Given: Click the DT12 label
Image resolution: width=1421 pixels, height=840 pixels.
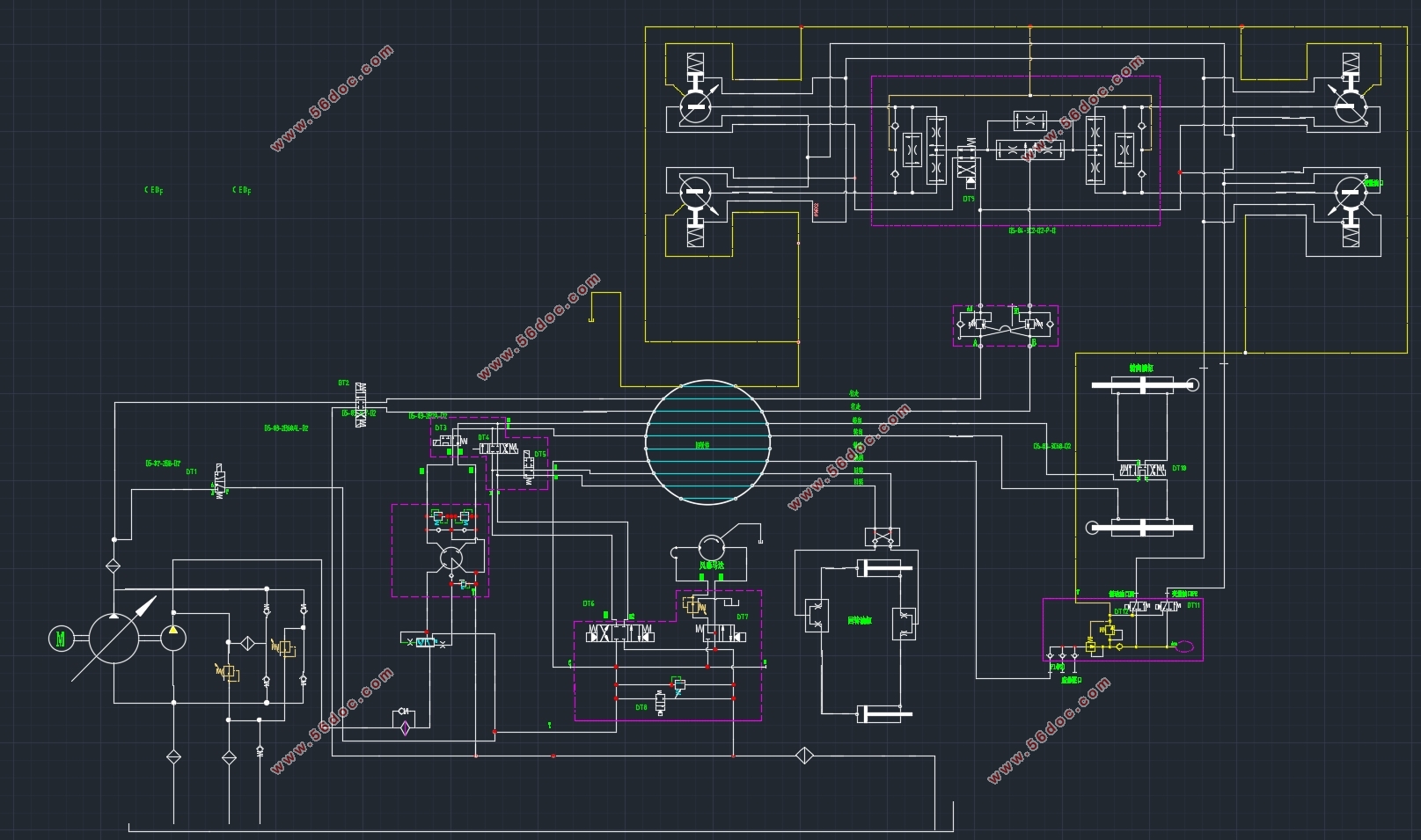Looking at the screenshot, I should pyautogui.click(x=1121, y=611).
